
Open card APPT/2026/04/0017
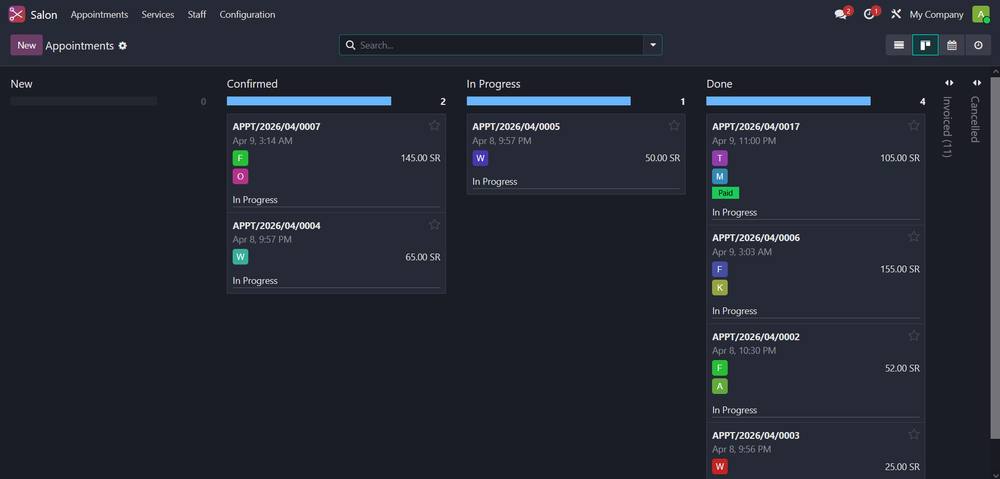click(x=816, y=169)
